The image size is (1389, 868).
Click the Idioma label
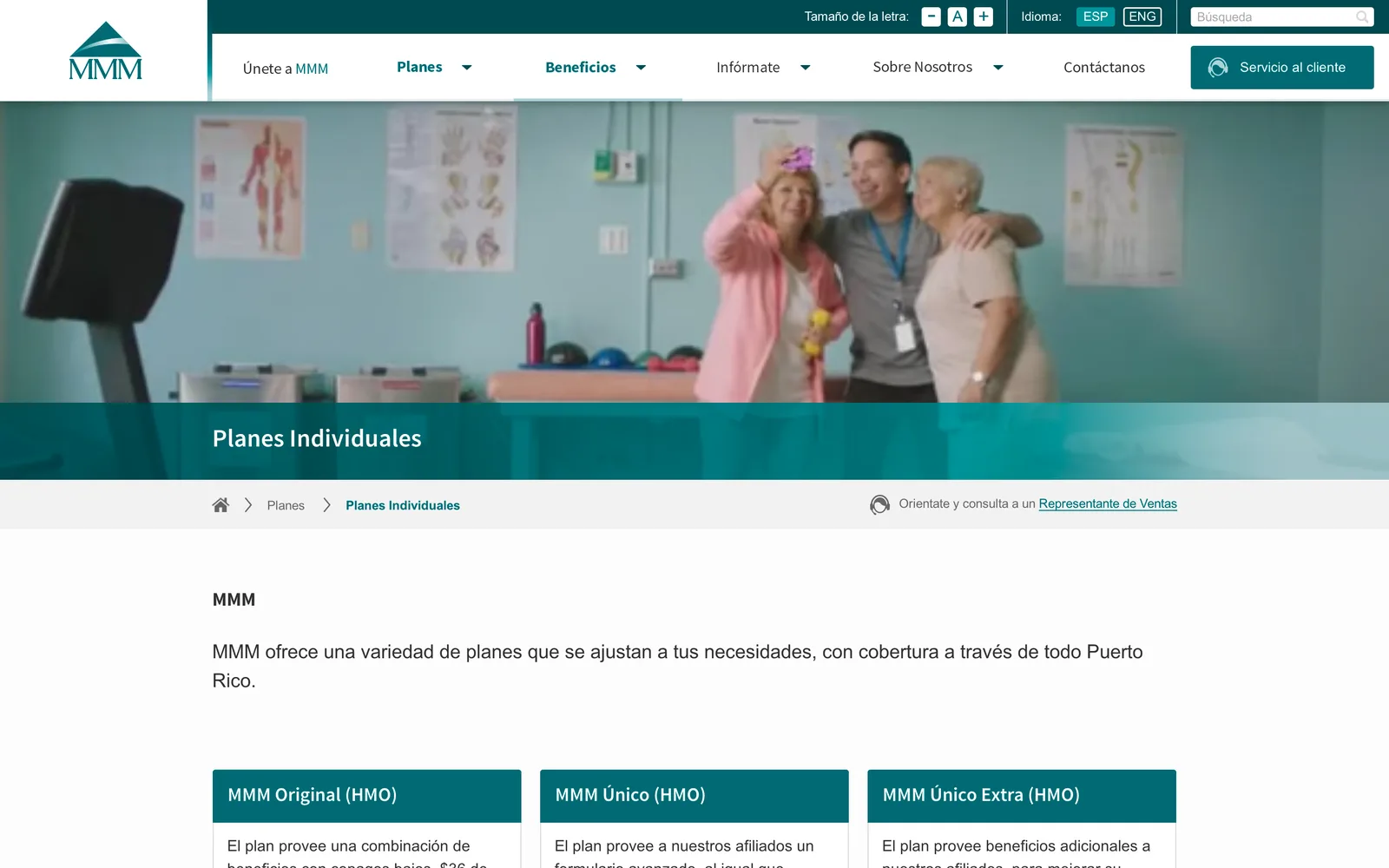(1041, 16)
